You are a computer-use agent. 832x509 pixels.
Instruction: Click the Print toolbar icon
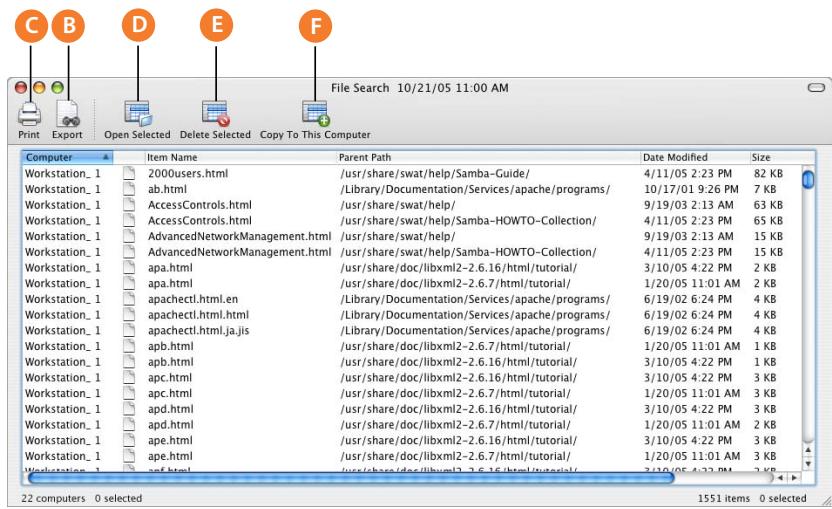coord(29,114)
